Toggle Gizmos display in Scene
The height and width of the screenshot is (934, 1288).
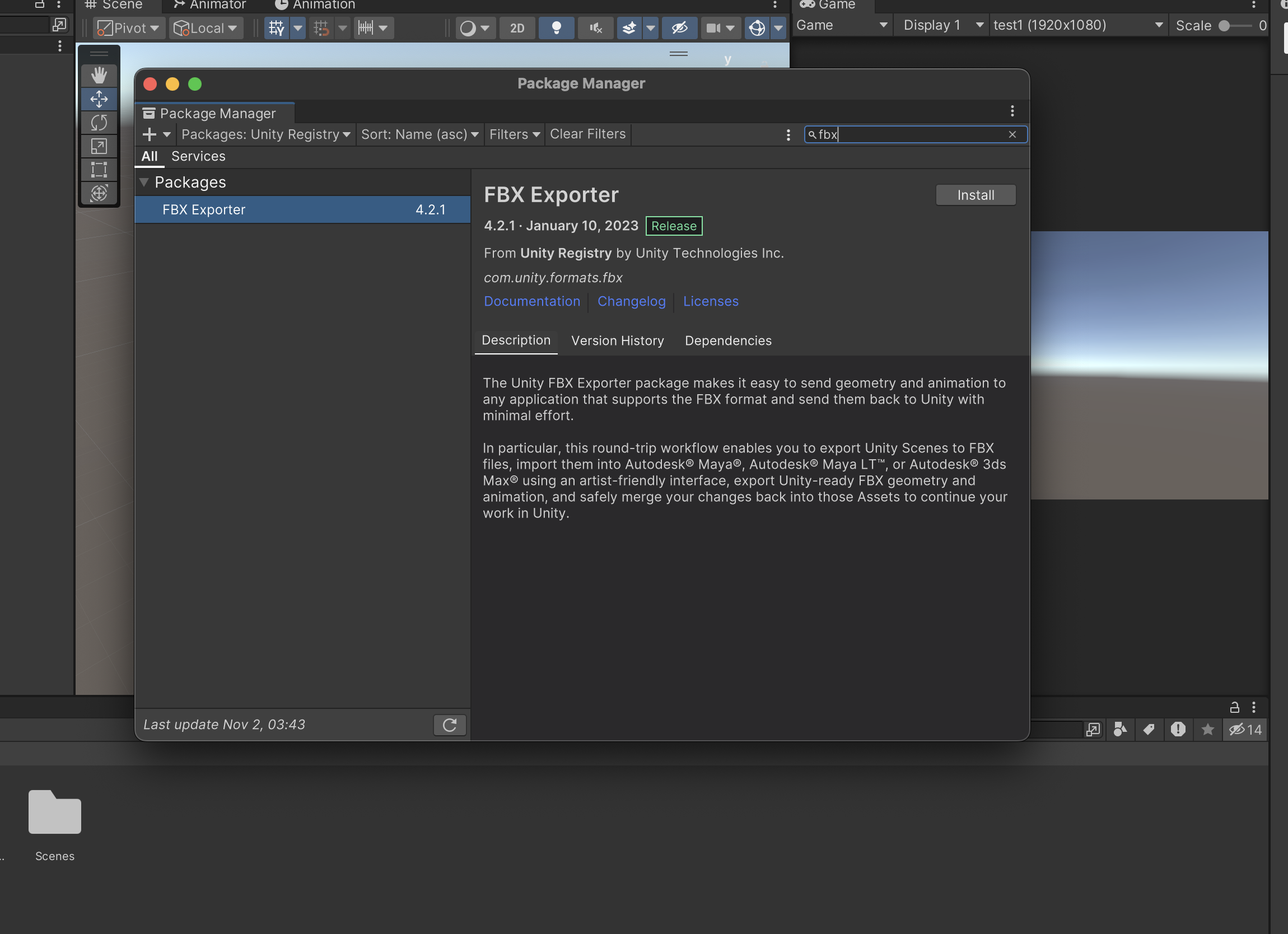(757, 28)
